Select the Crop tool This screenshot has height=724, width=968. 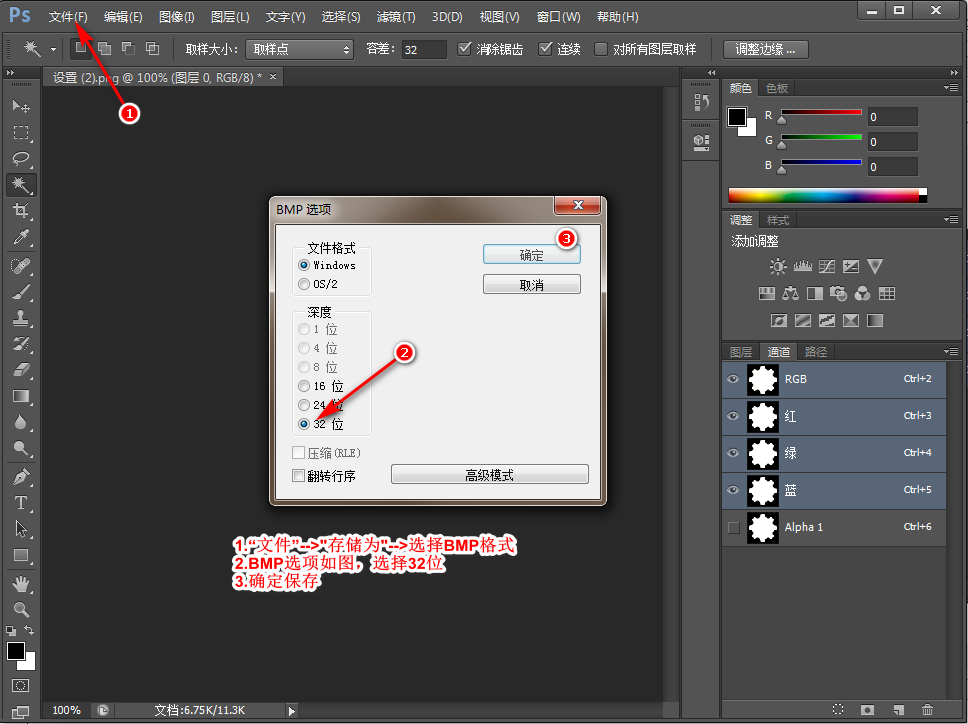coord(21,210)
